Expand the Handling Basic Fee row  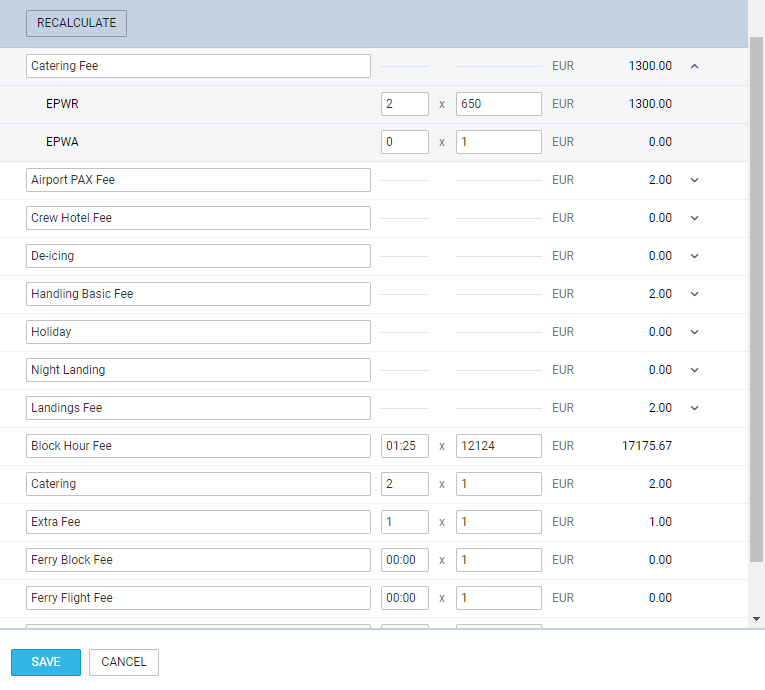pyautogui.click(x=695, y=294)
